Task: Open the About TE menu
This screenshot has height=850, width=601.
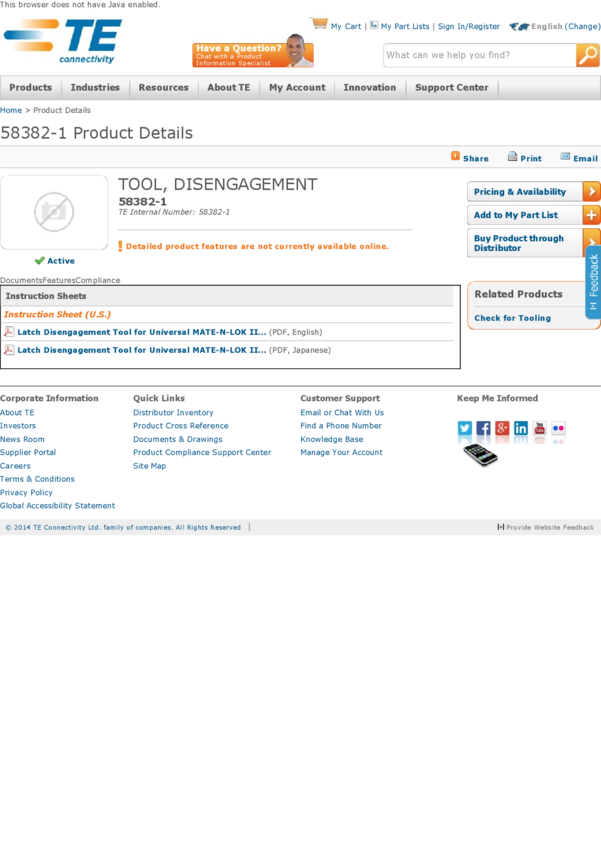Action: [x=229, y=87]
